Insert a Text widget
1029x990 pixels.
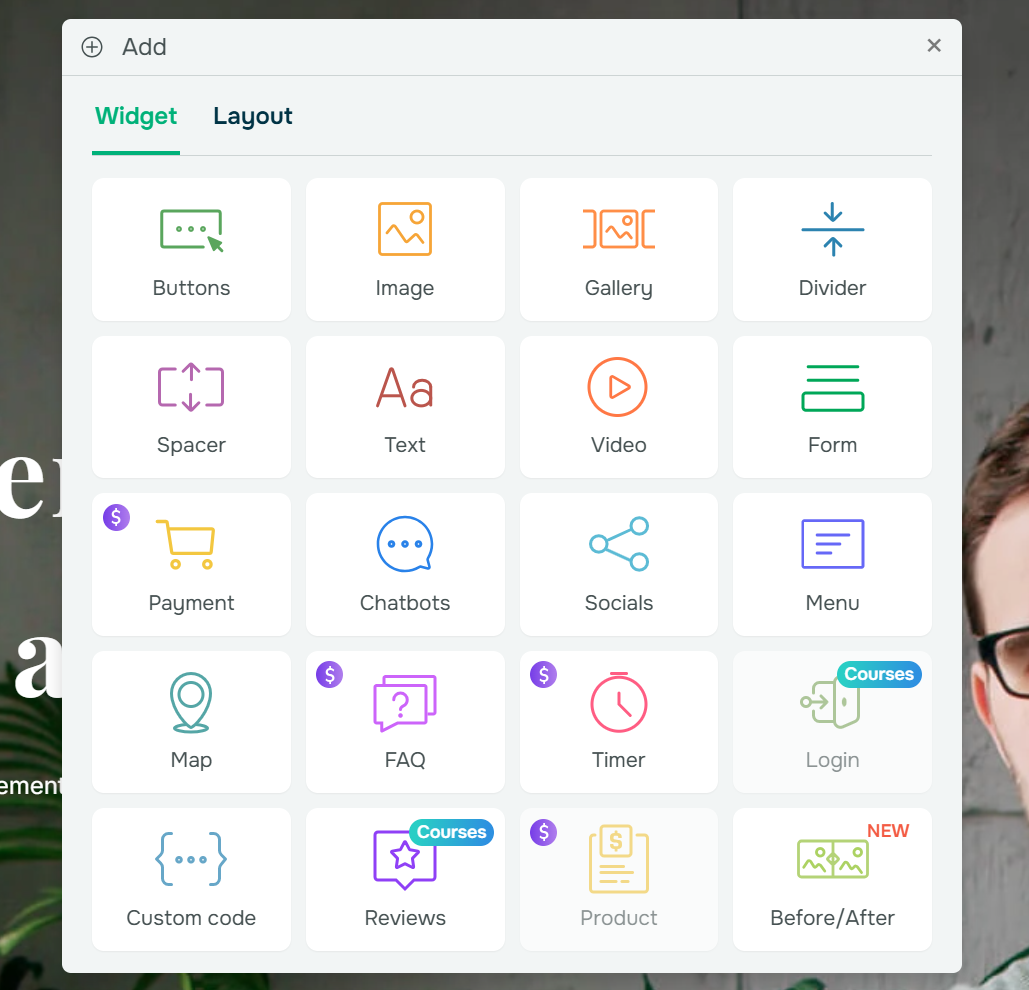(405, 407)
